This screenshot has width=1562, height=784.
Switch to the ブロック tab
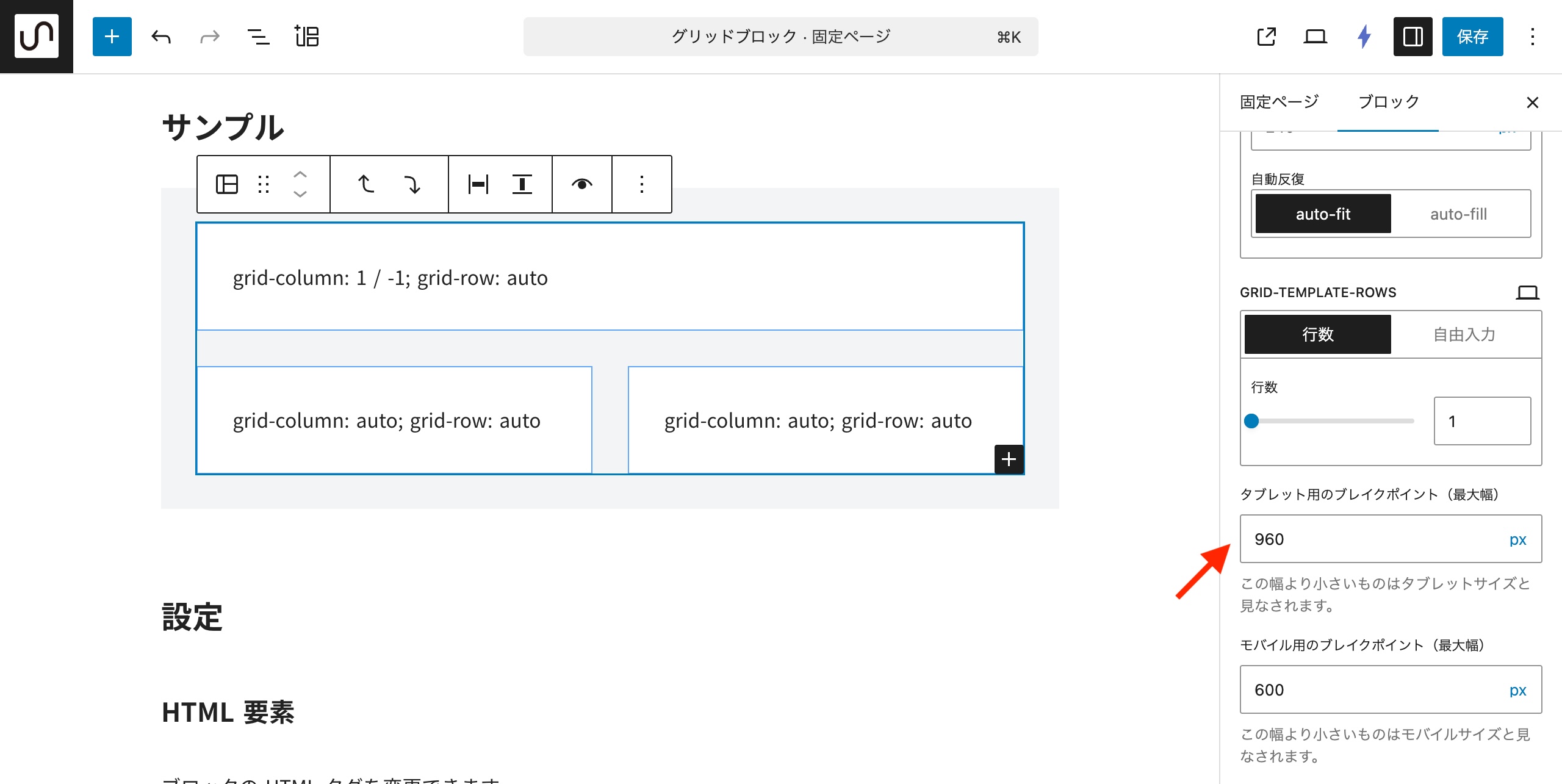[x=1389, y=102]
